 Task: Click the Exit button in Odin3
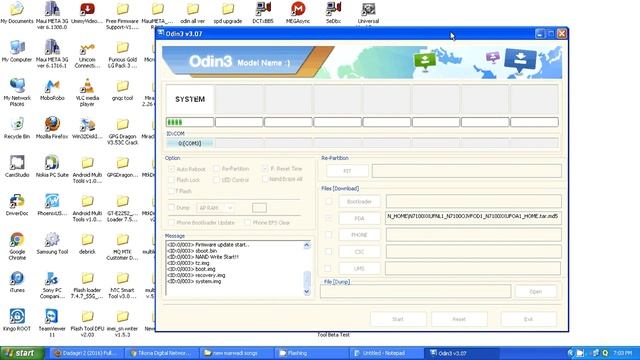click(529, 319)
